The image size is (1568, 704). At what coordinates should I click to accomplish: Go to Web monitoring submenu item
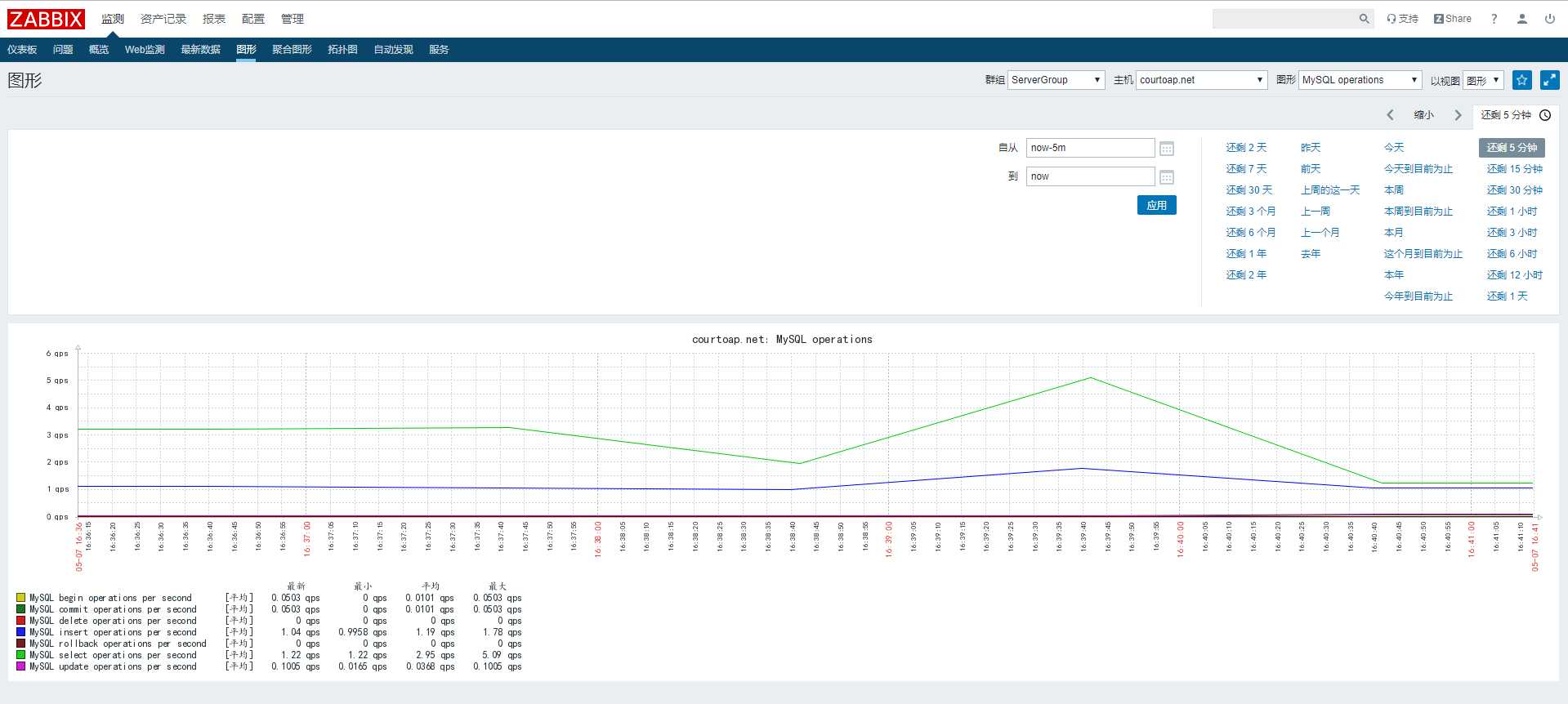145,50
